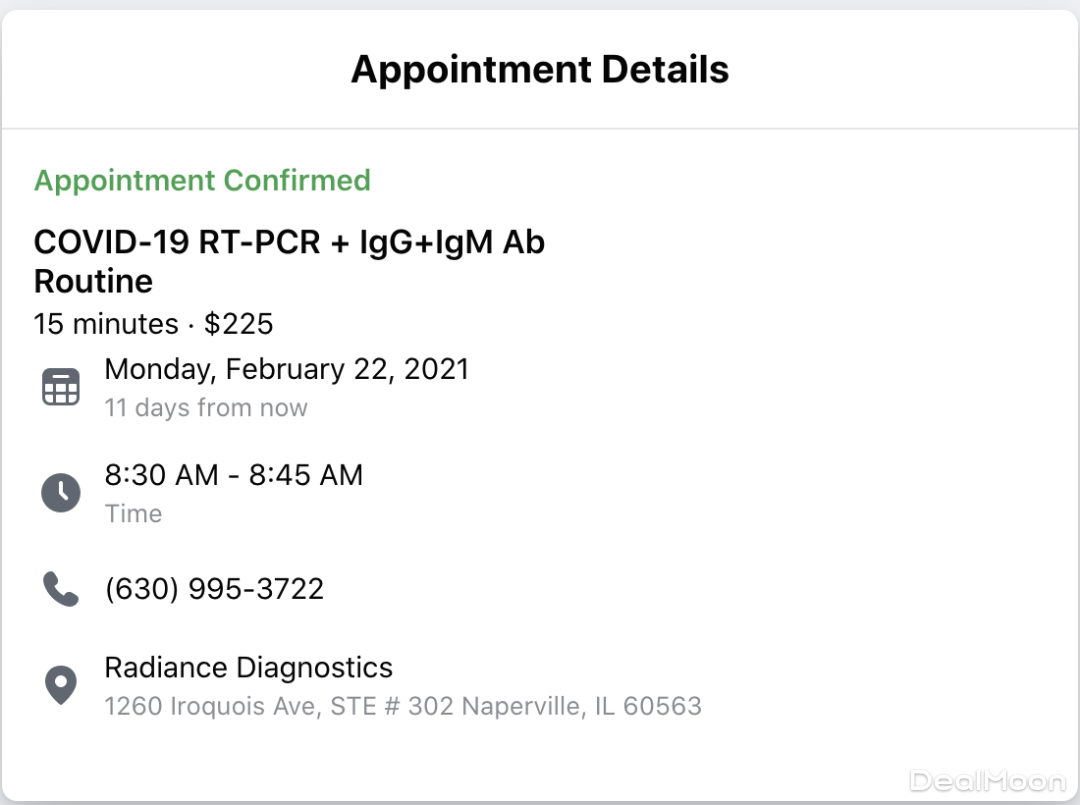Select the date Monday, February 22, 2021
This screenshot has width=1080, height=805.
[286, 369]
